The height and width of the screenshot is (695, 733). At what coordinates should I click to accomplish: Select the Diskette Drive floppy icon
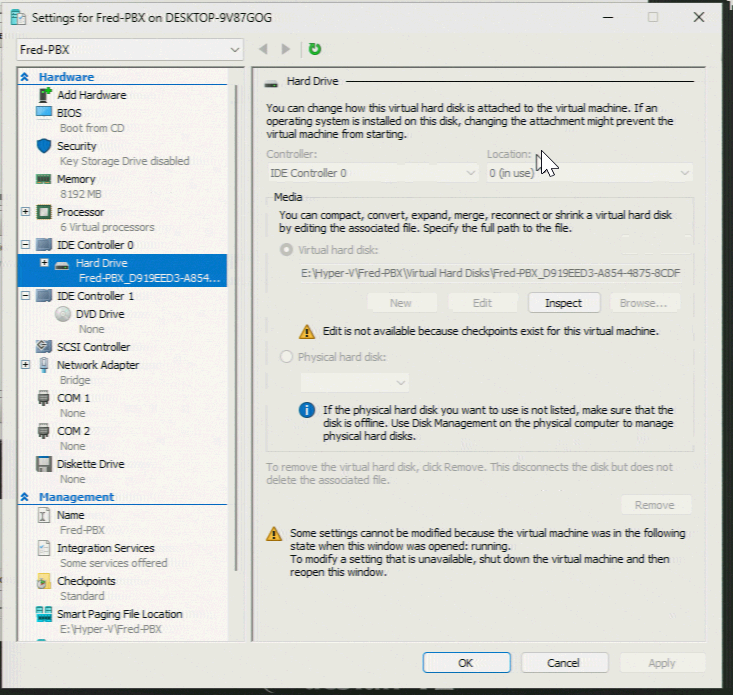pos(43,464)
